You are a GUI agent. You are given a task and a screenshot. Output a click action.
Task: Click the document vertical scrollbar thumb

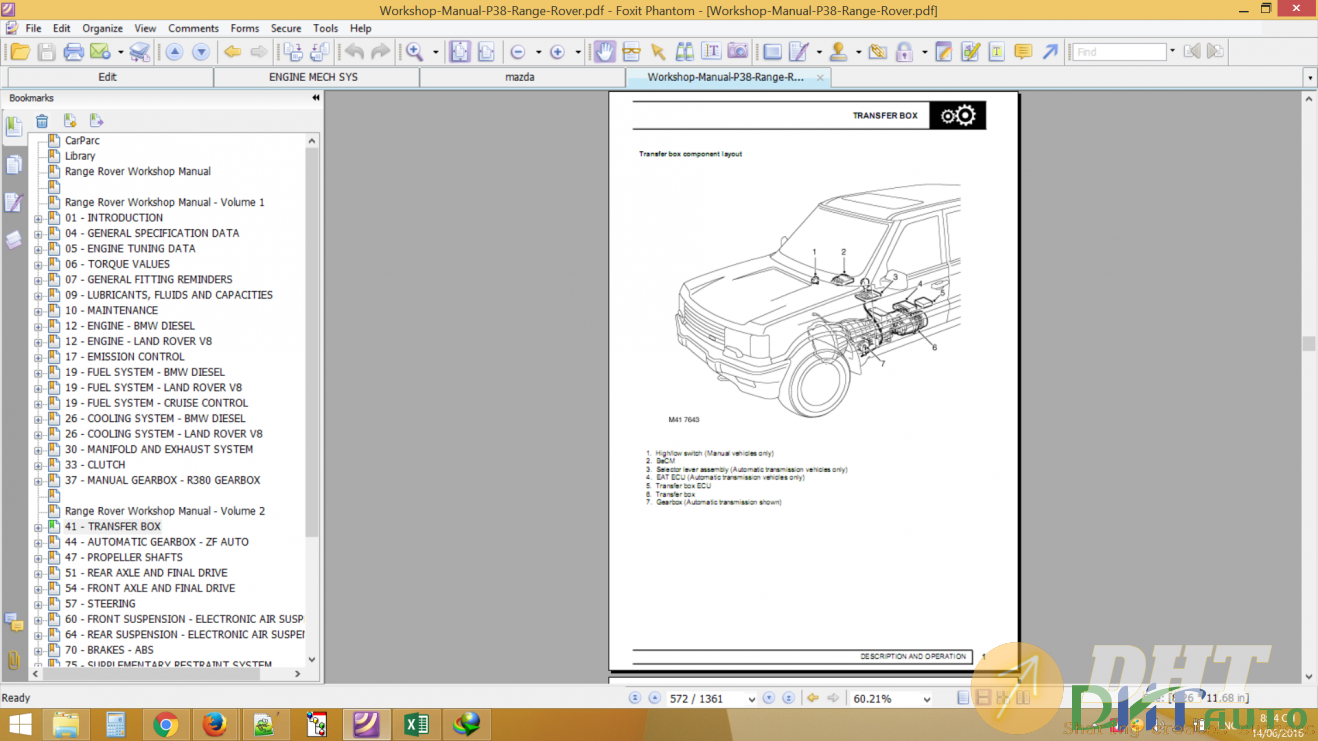coord(1308,343)
